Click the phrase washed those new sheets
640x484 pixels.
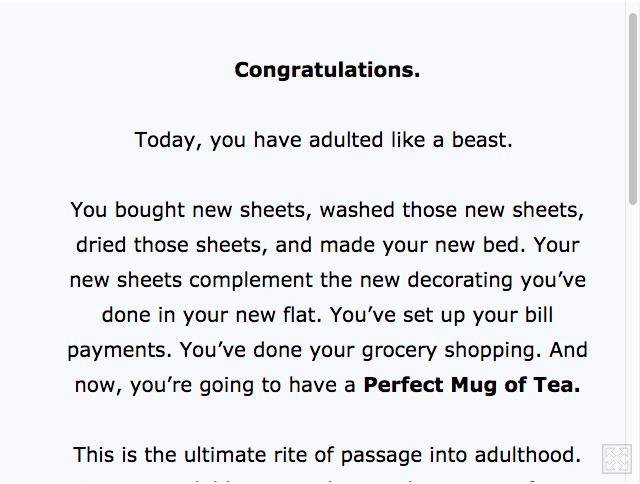451,211
